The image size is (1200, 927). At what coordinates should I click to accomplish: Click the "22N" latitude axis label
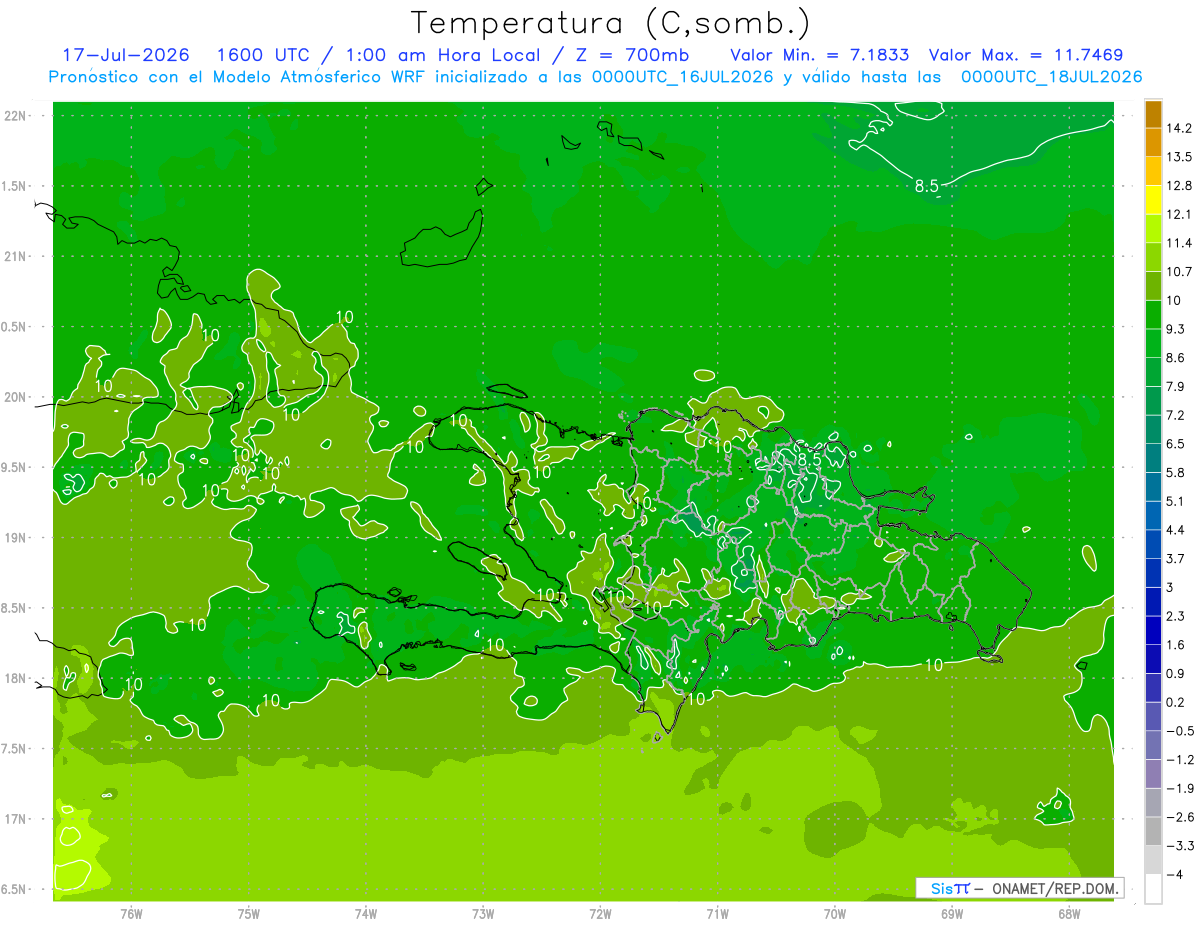tap(16, 116)
